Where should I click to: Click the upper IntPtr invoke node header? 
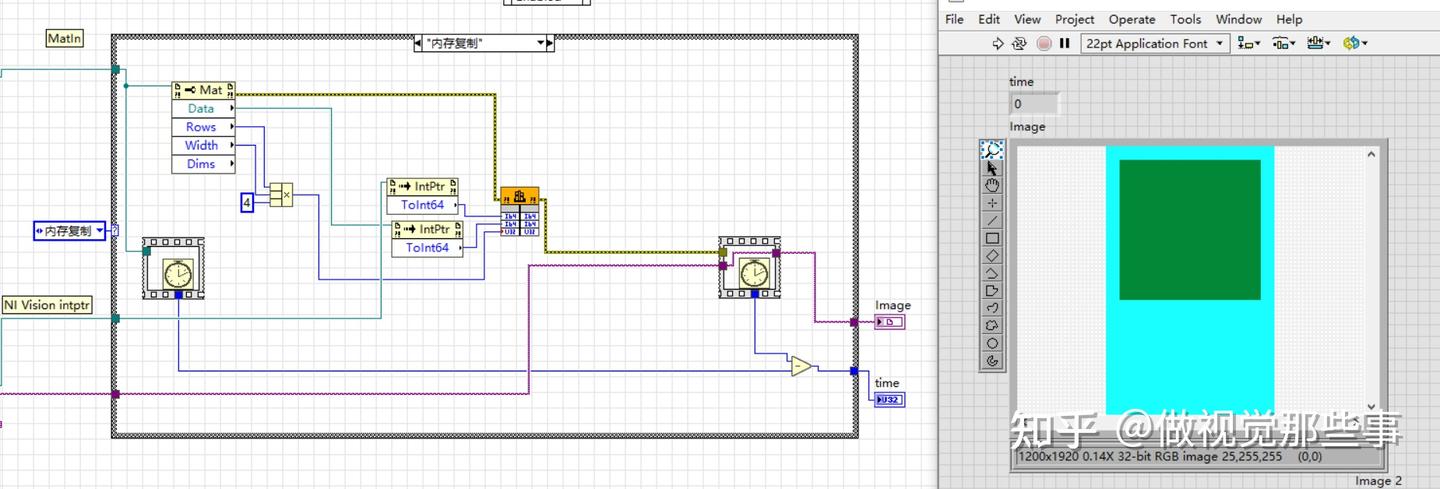pos(422,187)
